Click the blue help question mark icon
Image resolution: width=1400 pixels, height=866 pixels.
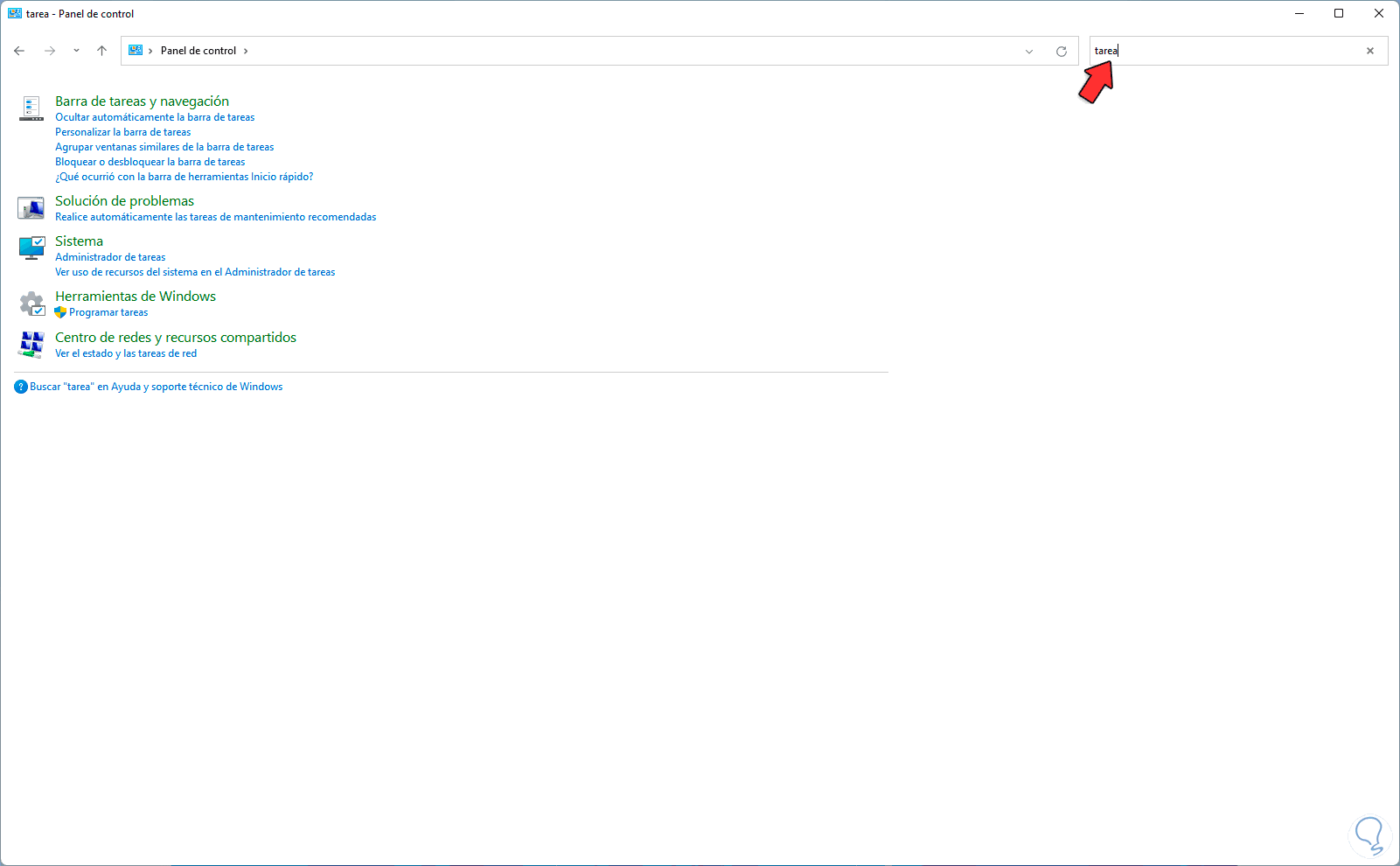pyautogui.click(x=21, y=387)
